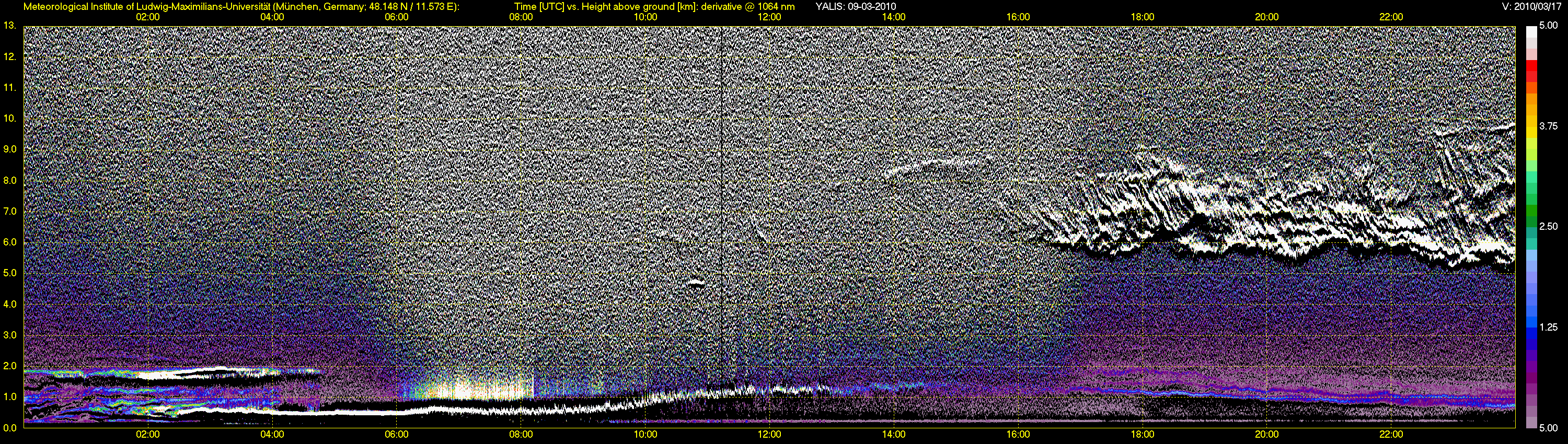
Task: Click the 22:00 label on the bottom time axis
Action: tap(1391, 434)
